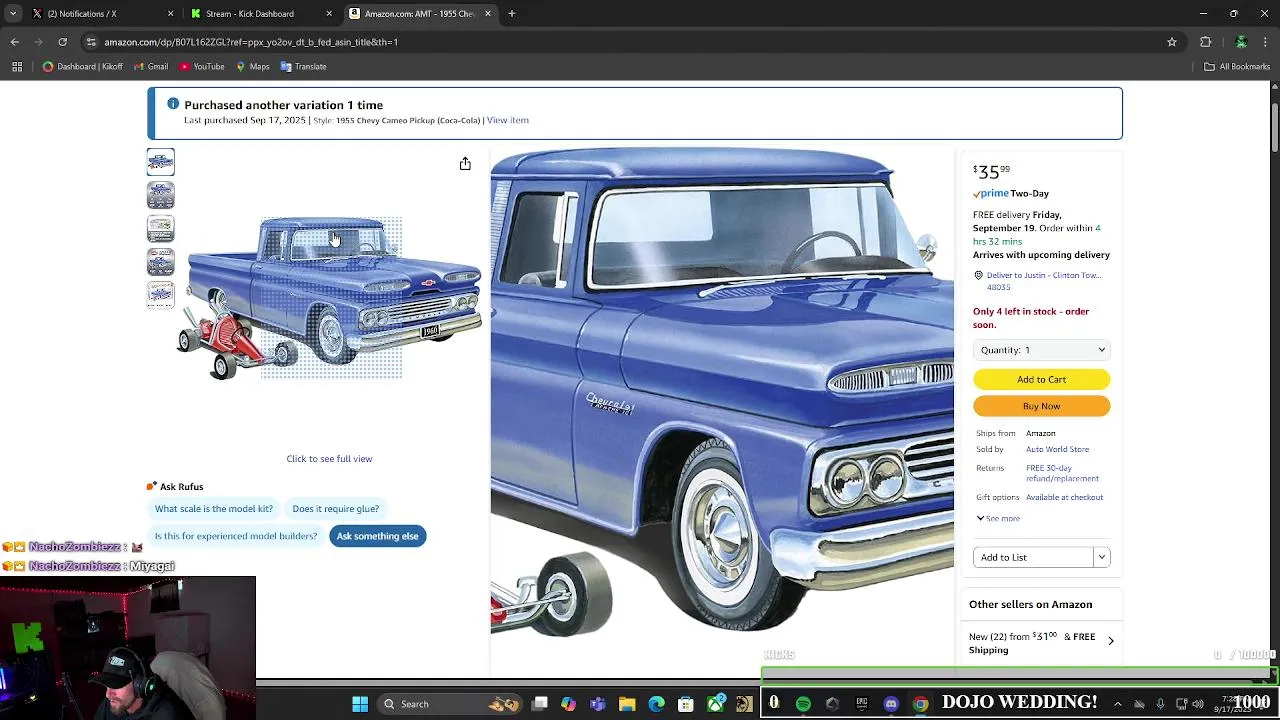Viewport: 1280px width, 720px height.
Task: Open the Gmail bookmark
Action: tap(149, 67)
